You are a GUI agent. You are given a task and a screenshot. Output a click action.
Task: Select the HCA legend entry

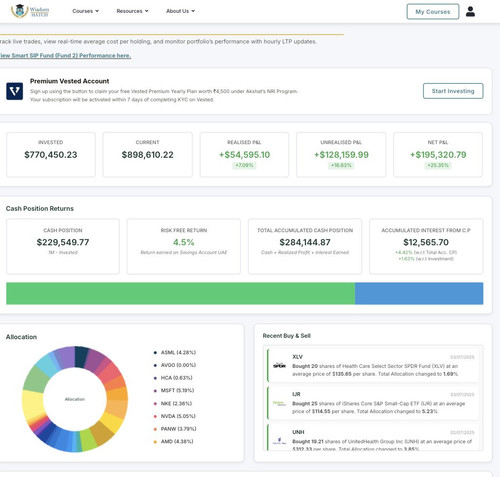pyautogui.click(x=173, y=378)
